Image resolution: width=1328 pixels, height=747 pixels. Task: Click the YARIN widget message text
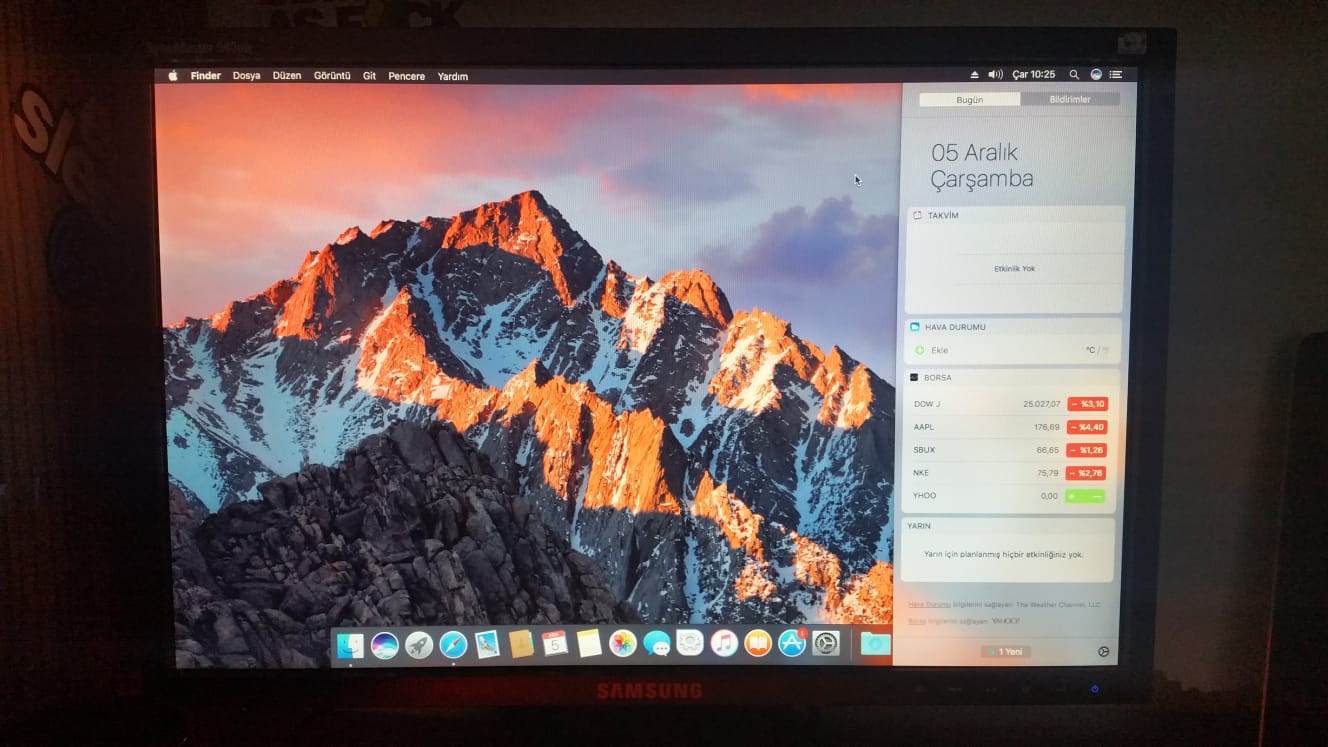pos(1003,554)
